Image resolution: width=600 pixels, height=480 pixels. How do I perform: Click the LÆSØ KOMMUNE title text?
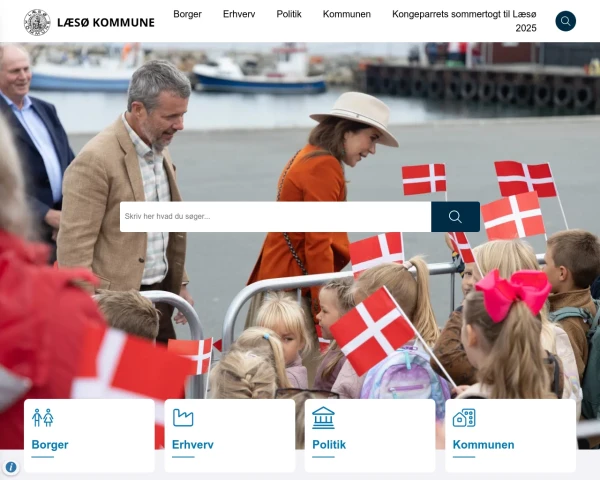point(106,23)
